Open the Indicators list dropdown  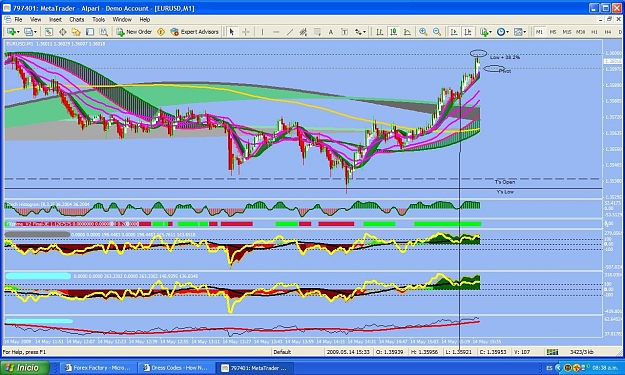[485, 32]
